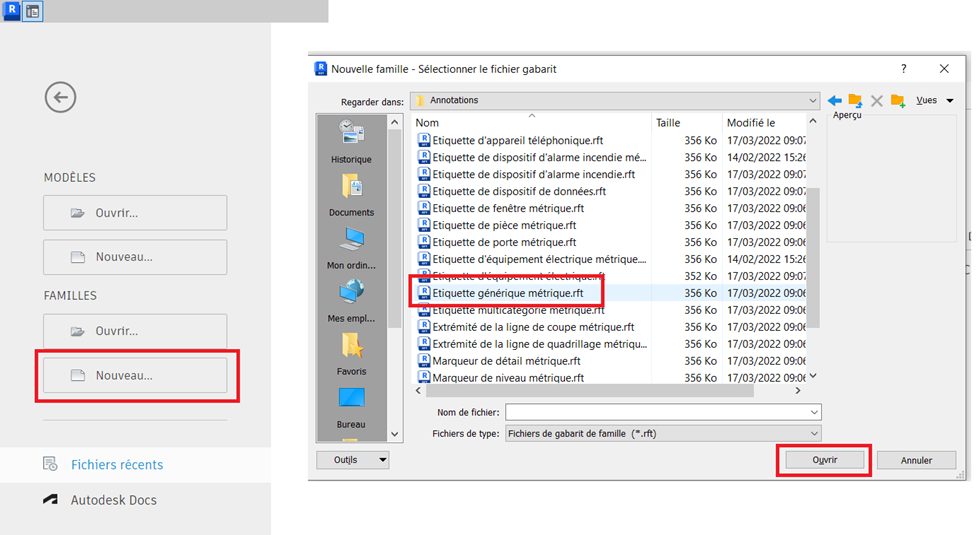979x535 pixels.
Task: Open the Regarder dans folder dropdown
Action: point(812,101)
